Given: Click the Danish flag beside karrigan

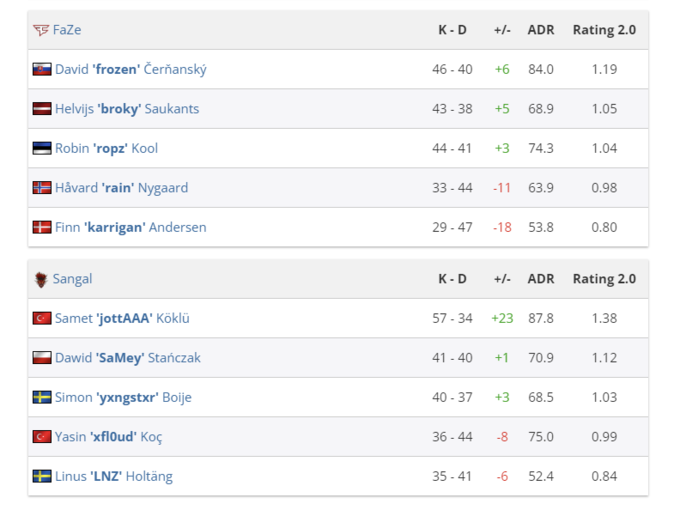Looking at the screenshot, I should (x=42, y=227).
